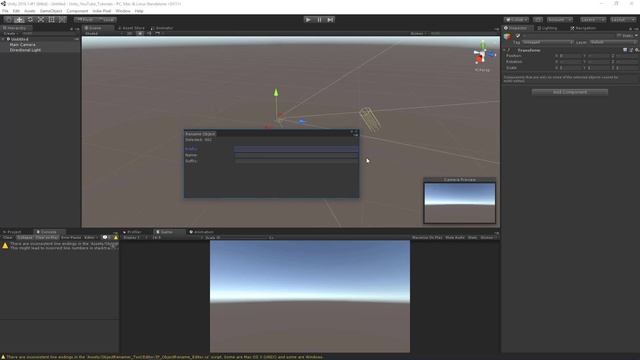Select the Hand tool in the toolbar
Screen dimensions: 640x360
tap(8, 20)
